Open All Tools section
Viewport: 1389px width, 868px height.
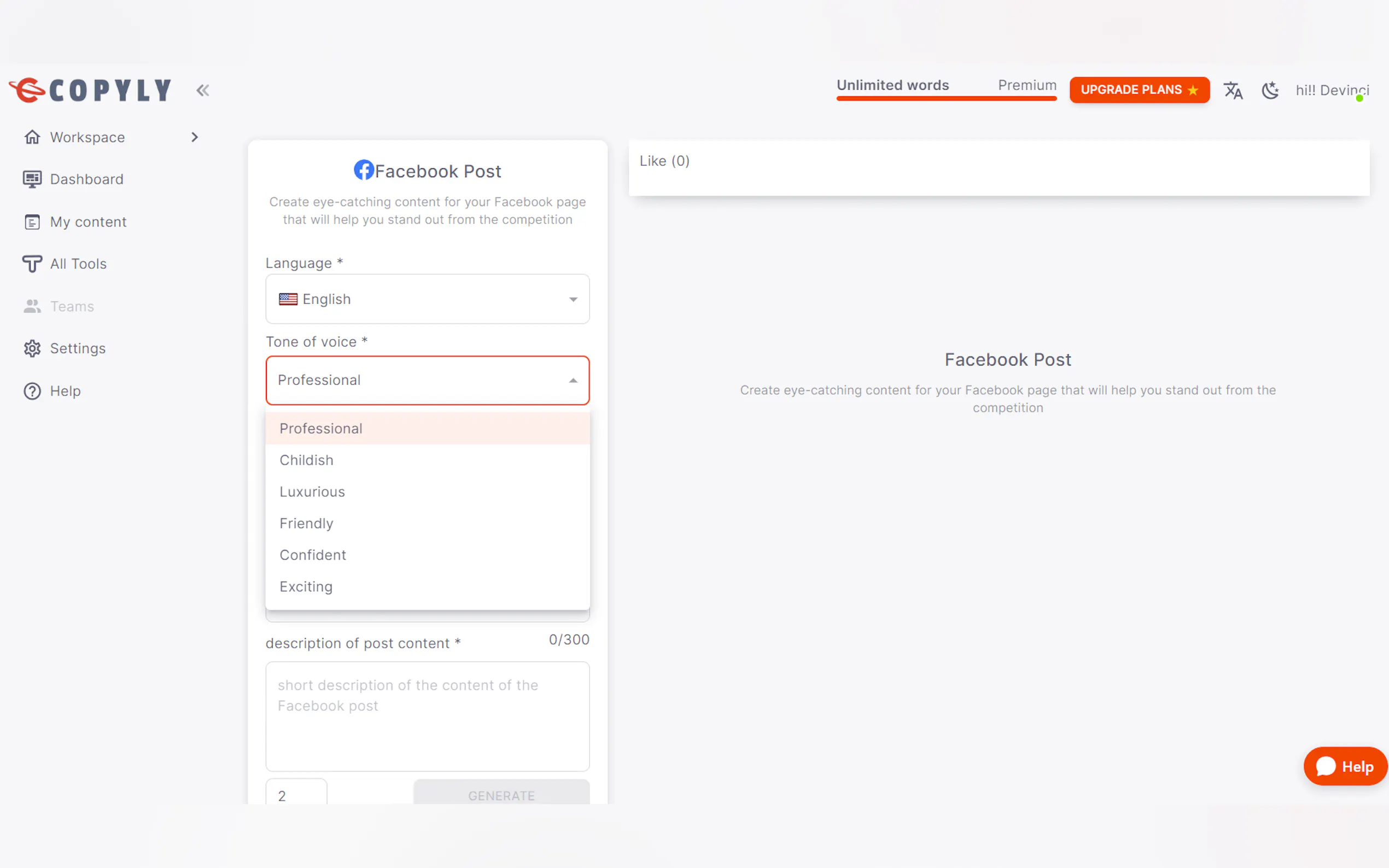(78, 263)
